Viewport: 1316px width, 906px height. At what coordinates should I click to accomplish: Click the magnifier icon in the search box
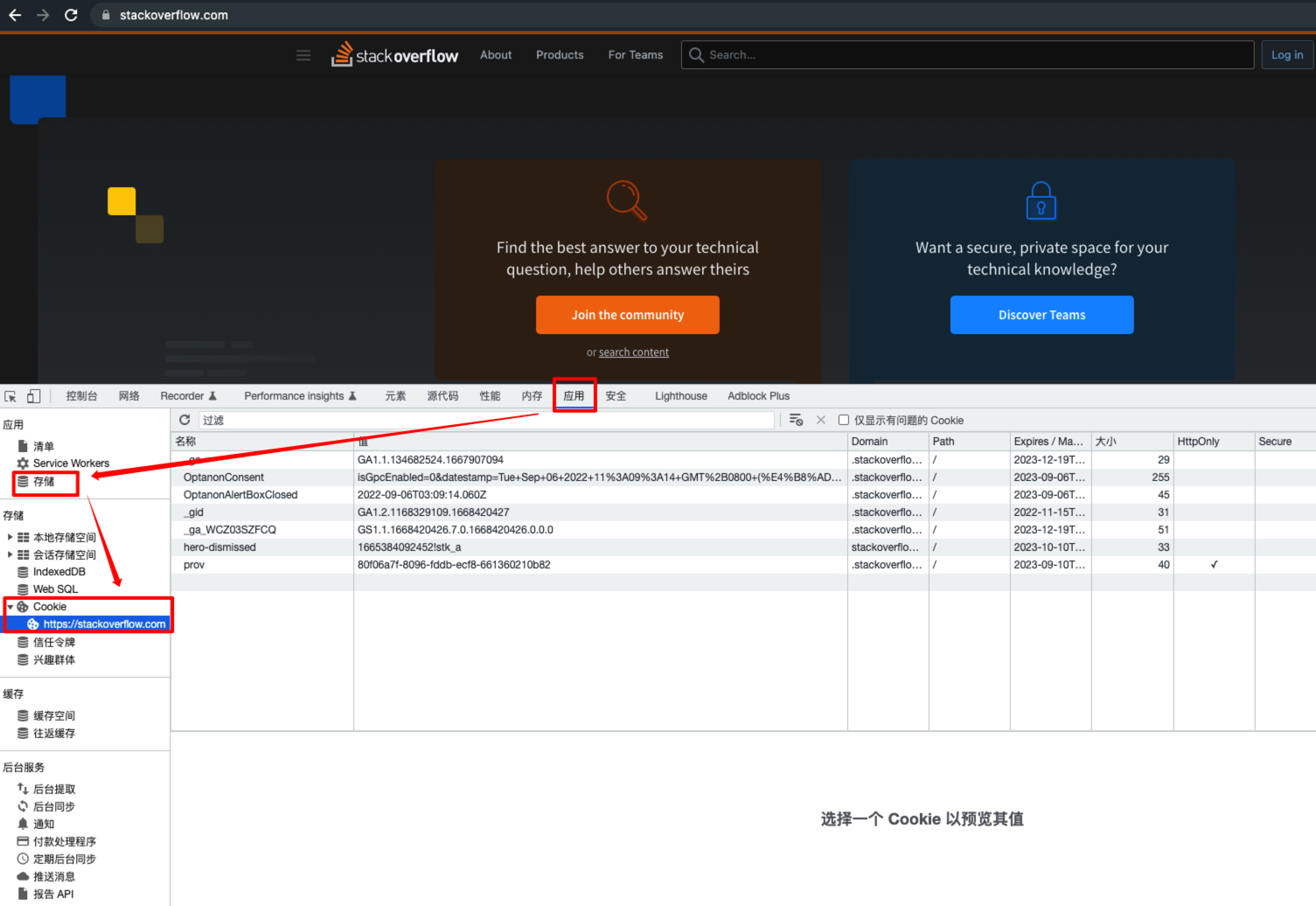[696, 55]
